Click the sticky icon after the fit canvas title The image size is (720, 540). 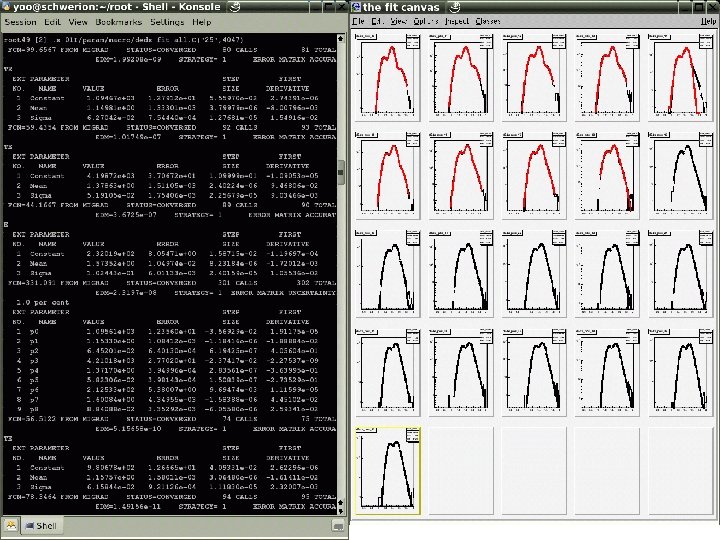pos(455,6)
